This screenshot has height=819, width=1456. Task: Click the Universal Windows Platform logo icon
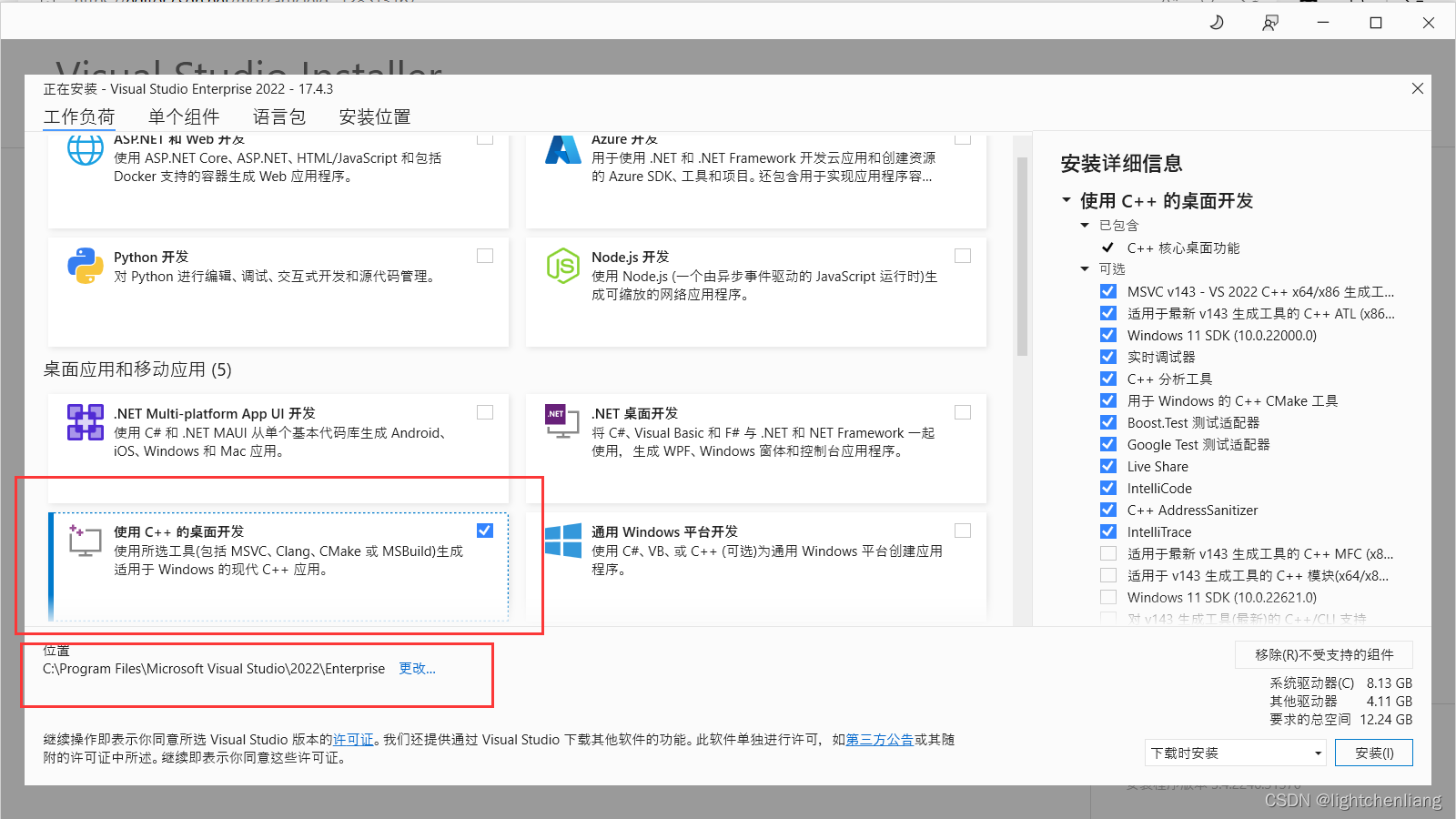click(x=563, y=541)
